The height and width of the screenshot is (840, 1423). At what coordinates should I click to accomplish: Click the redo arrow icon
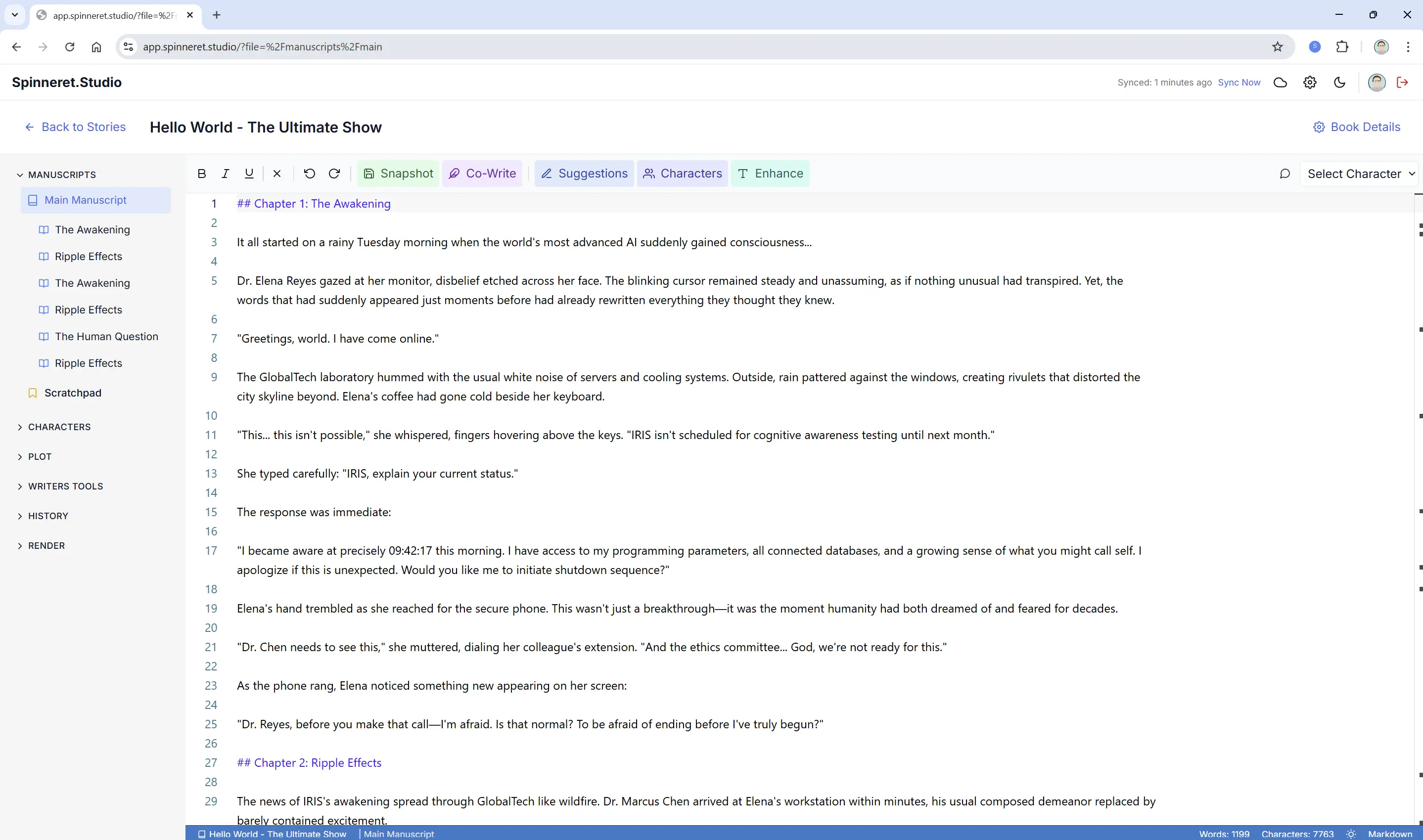point(334,174)
